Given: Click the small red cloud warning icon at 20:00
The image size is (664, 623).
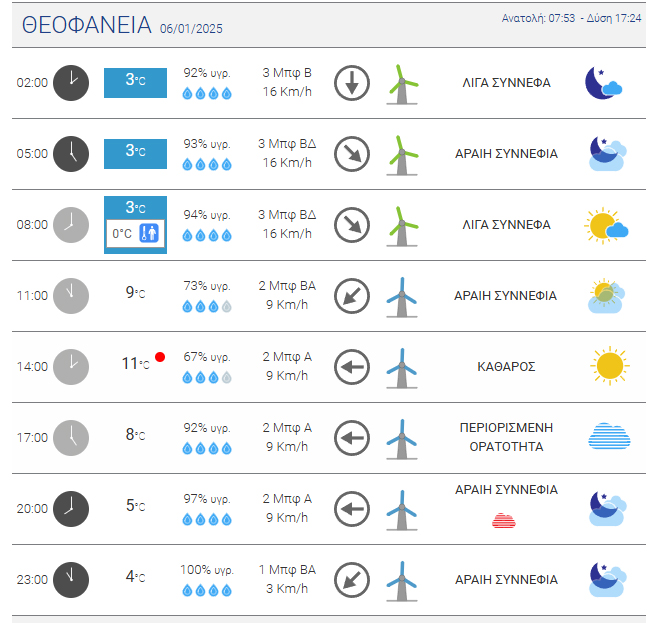Looking at the screenshot, I should (x=505, y=520).
